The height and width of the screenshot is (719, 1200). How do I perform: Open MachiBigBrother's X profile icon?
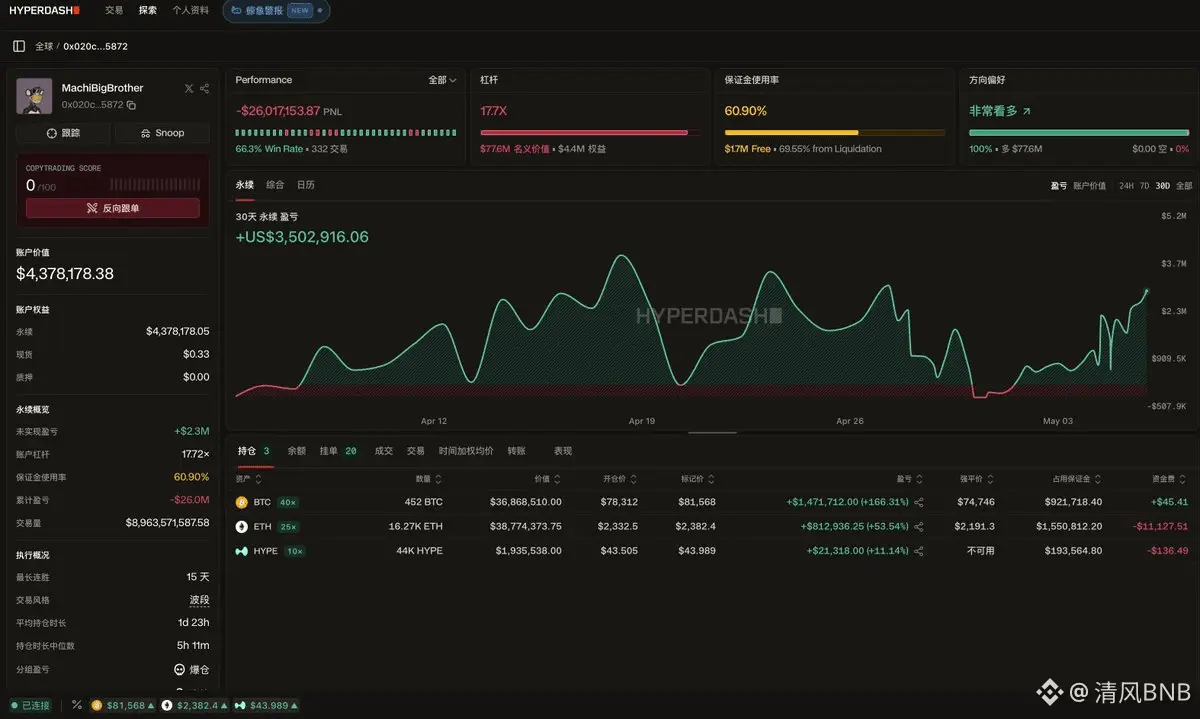189,88
